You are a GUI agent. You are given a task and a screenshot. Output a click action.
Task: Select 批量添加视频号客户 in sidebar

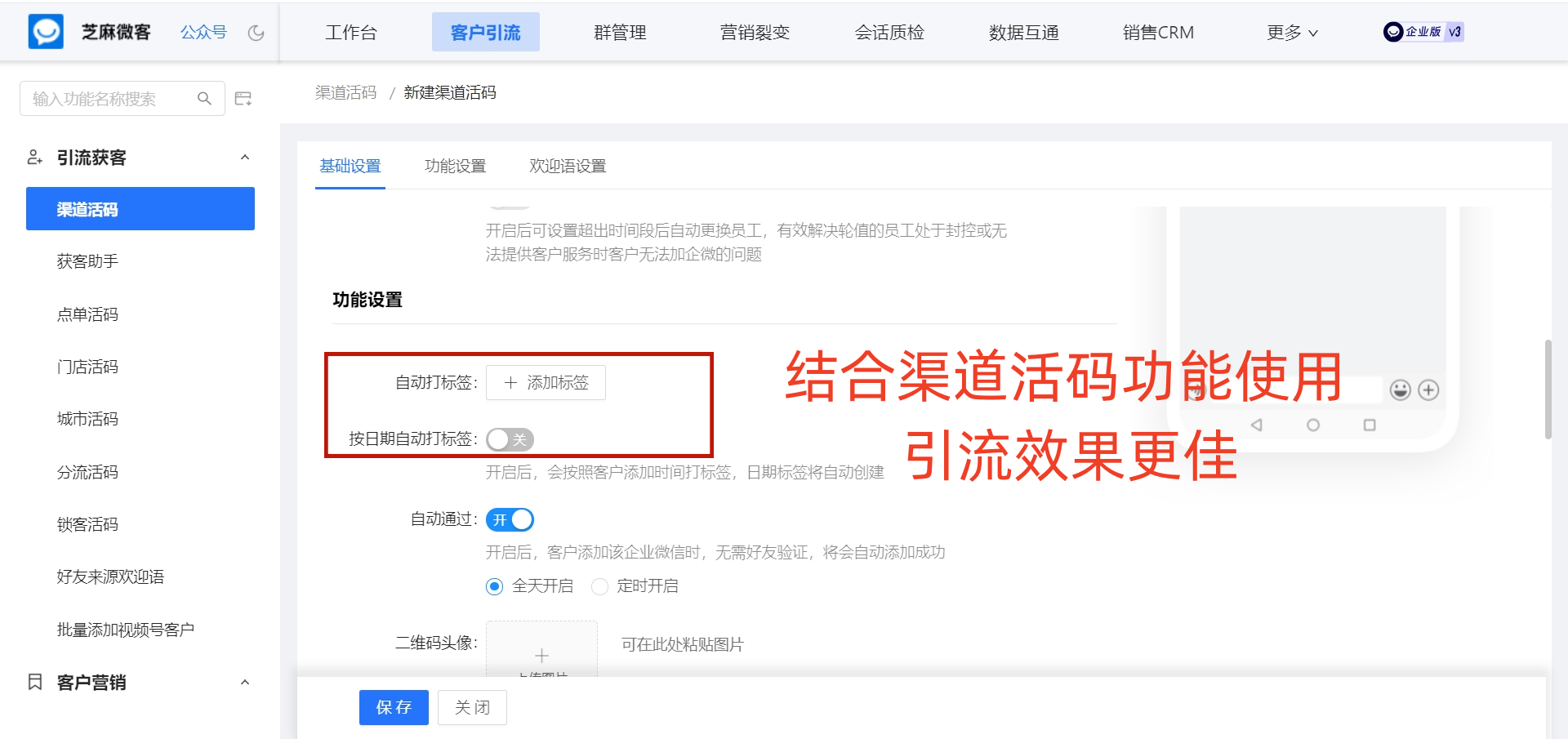(x=125, y=630)
